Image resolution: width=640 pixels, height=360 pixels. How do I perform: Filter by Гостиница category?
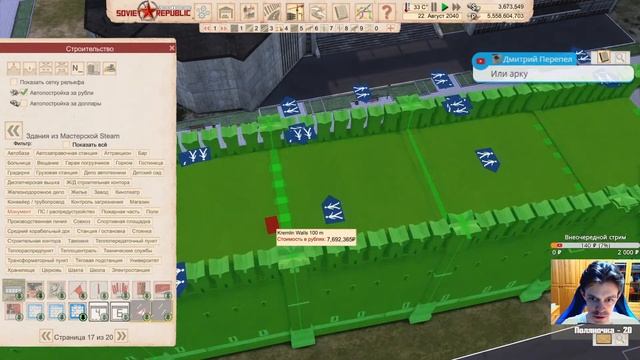(151, 163)
